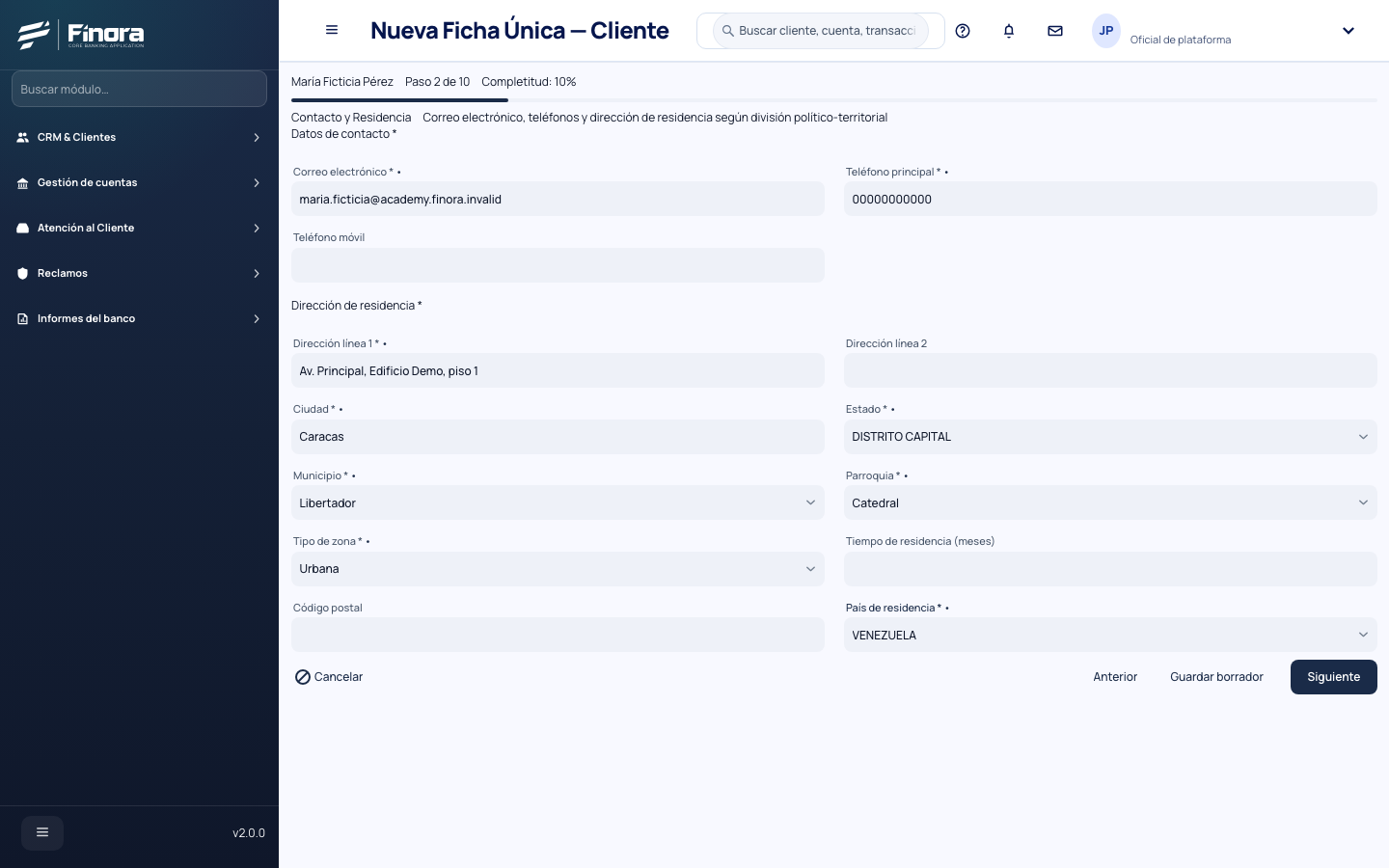Click the Correo electrónico field
This screenshot has height=868, width=1389.
pos(558,200)
